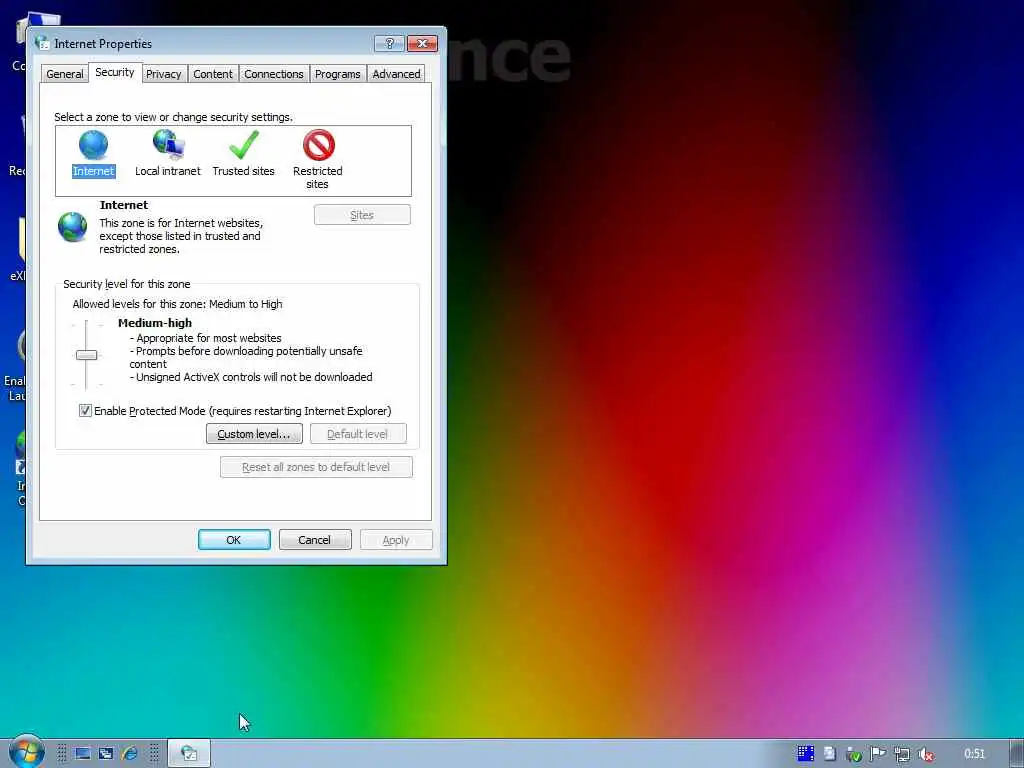The image size is (1024, 768).
Task: Open the Action Center flag icon
Action: tap(878, 754)
